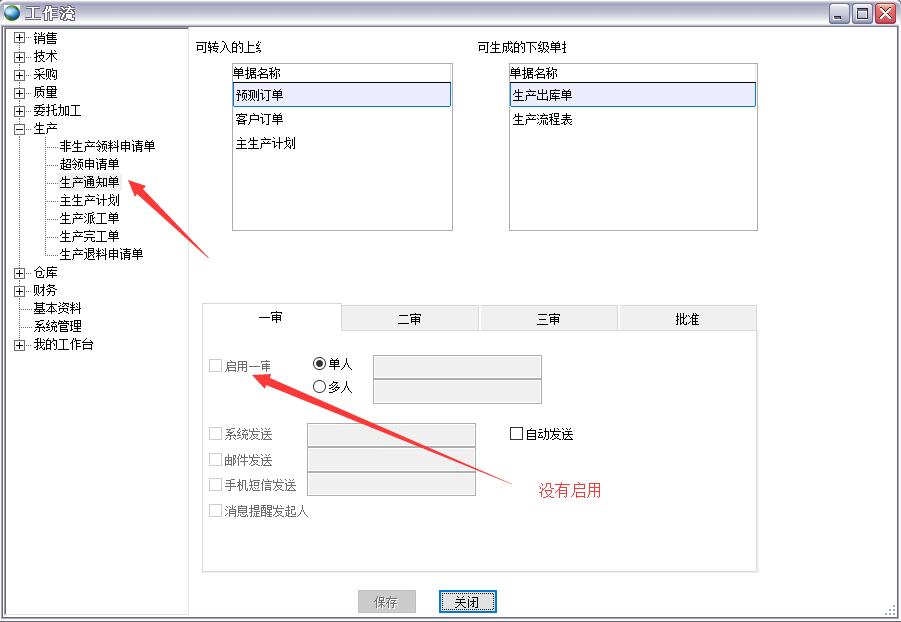Toggle the 自动发送 checkbox
Screen dimensions: 901x622
[517, 434]
